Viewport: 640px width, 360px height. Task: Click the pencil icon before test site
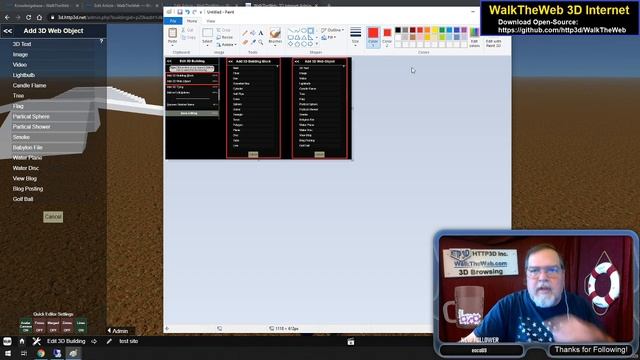click(109, 341)
